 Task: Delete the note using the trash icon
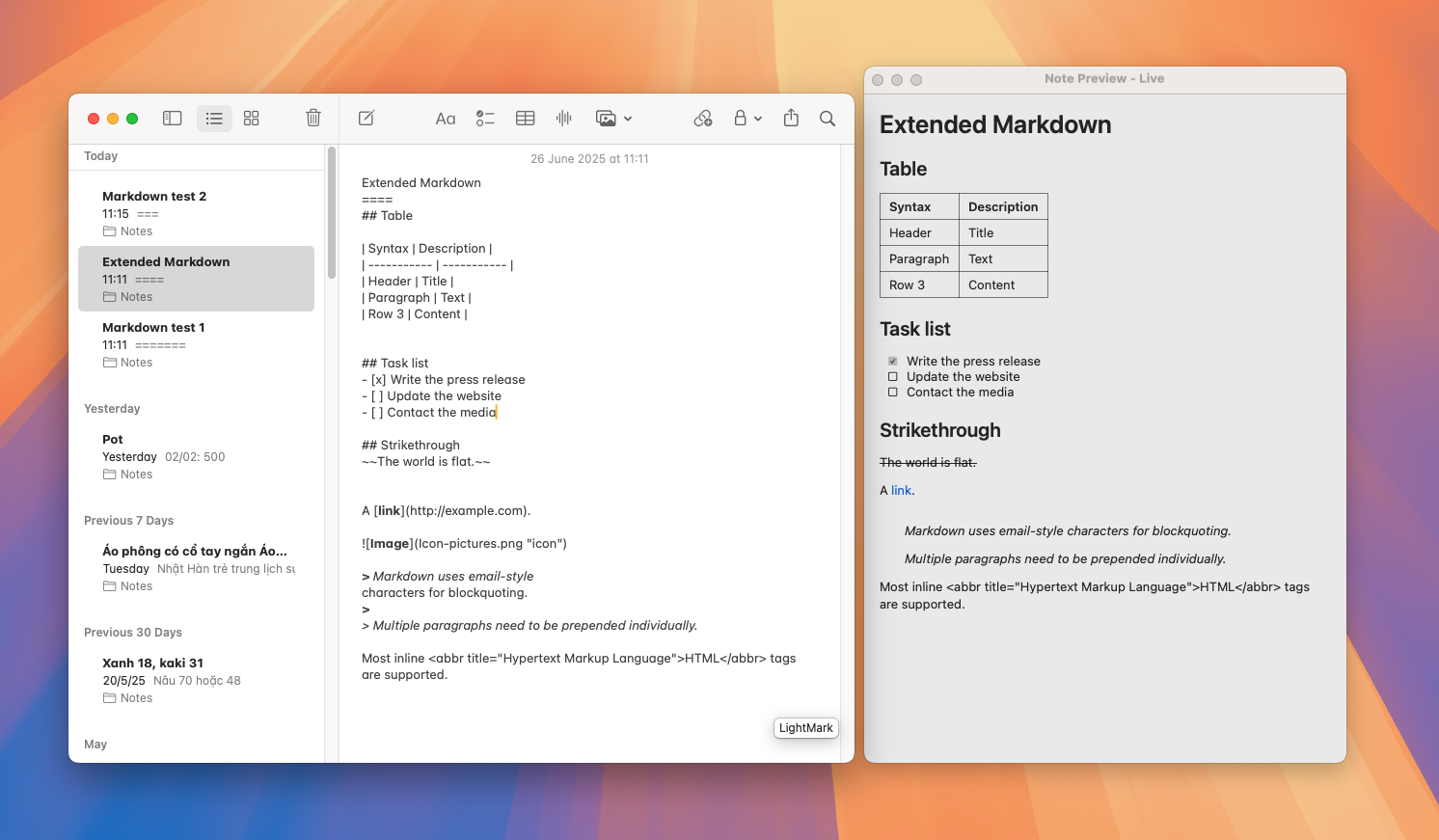pyautogui.click(x=312, y=118)
